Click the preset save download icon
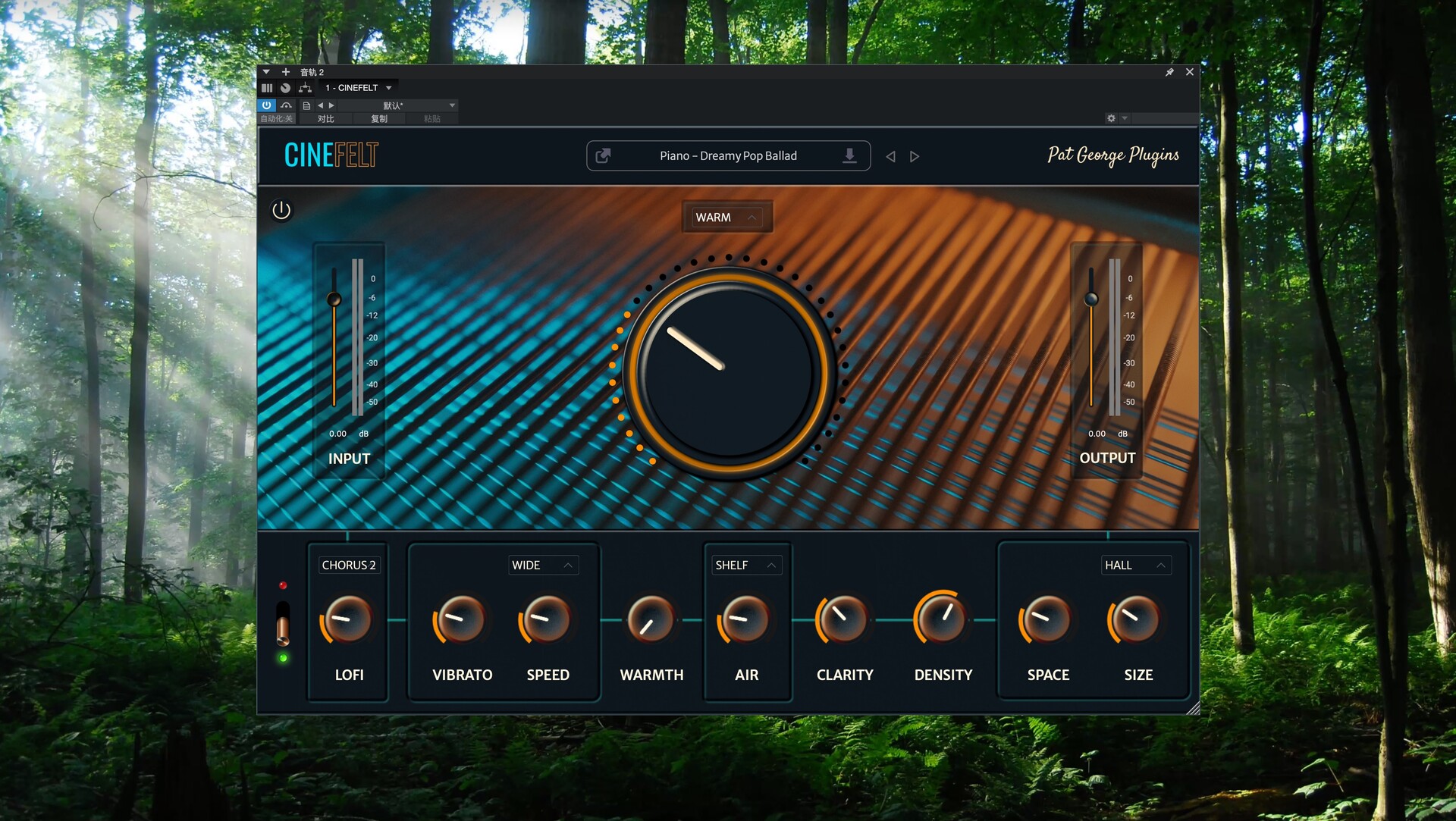Screen dimensions: 1456x821 click(849, 155)
